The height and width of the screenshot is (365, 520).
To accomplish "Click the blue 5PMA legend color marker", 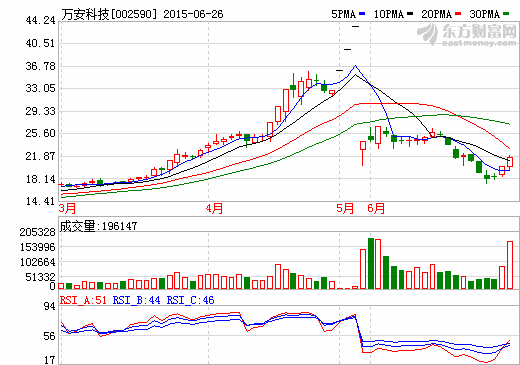I will [362, 14].
